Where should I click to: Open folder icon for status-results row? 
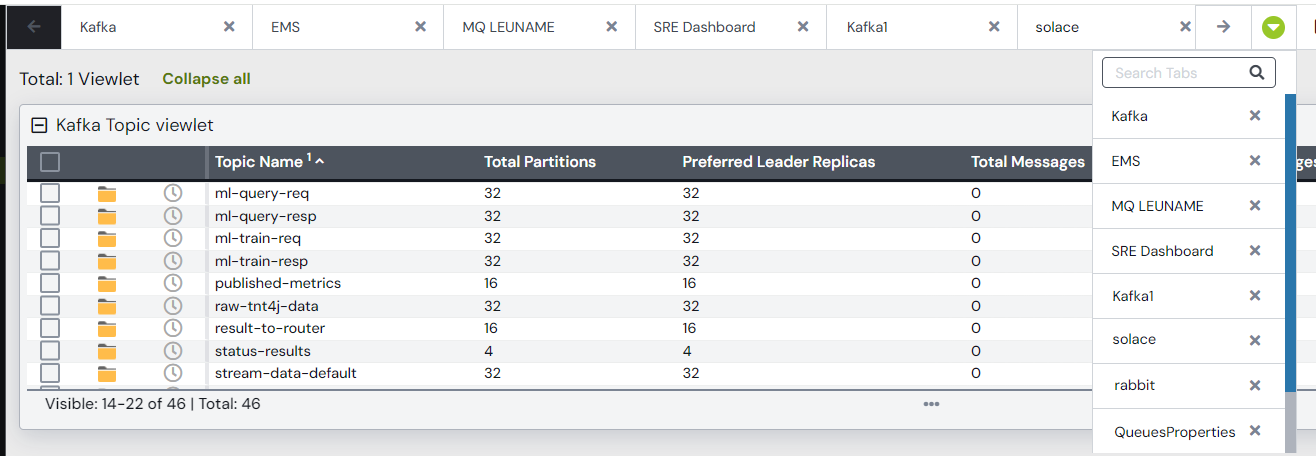tap(107, 351)
